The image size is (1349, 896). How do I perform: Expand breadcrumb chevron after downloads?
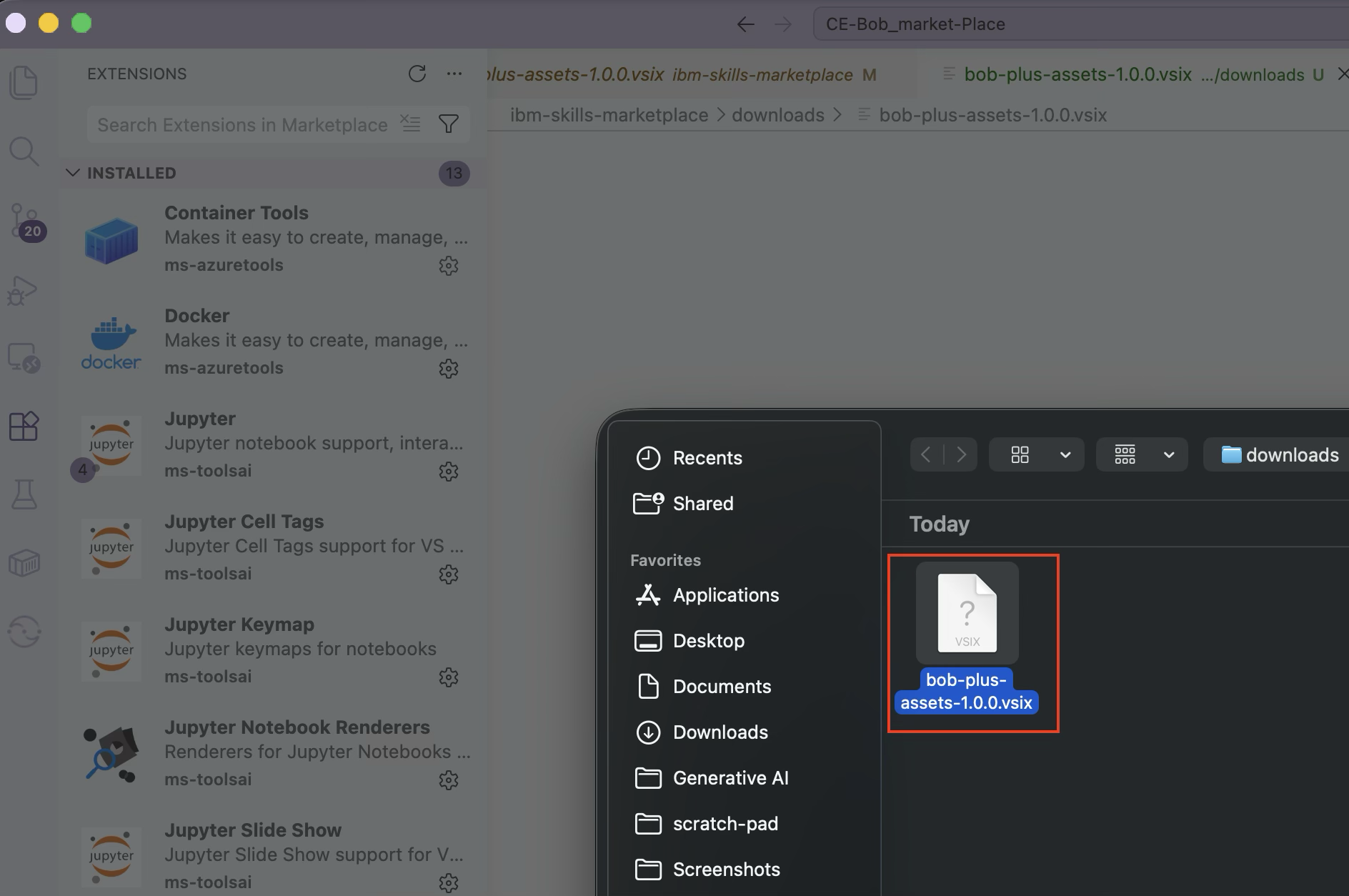pos(837,115)
